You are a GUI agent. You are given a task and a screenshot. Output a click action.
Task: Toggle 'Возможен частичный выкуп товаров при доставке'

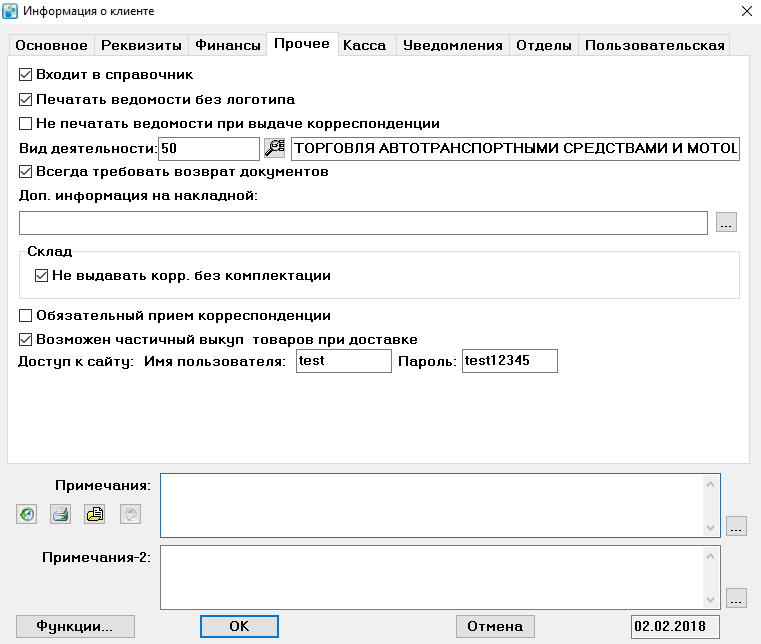(x=25, y=339)
